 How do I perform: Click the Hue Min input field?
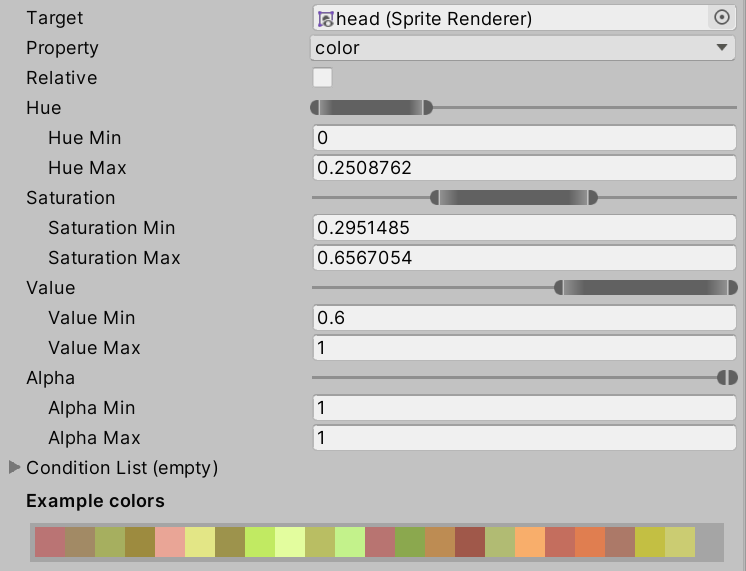click(x=524, y=138)
